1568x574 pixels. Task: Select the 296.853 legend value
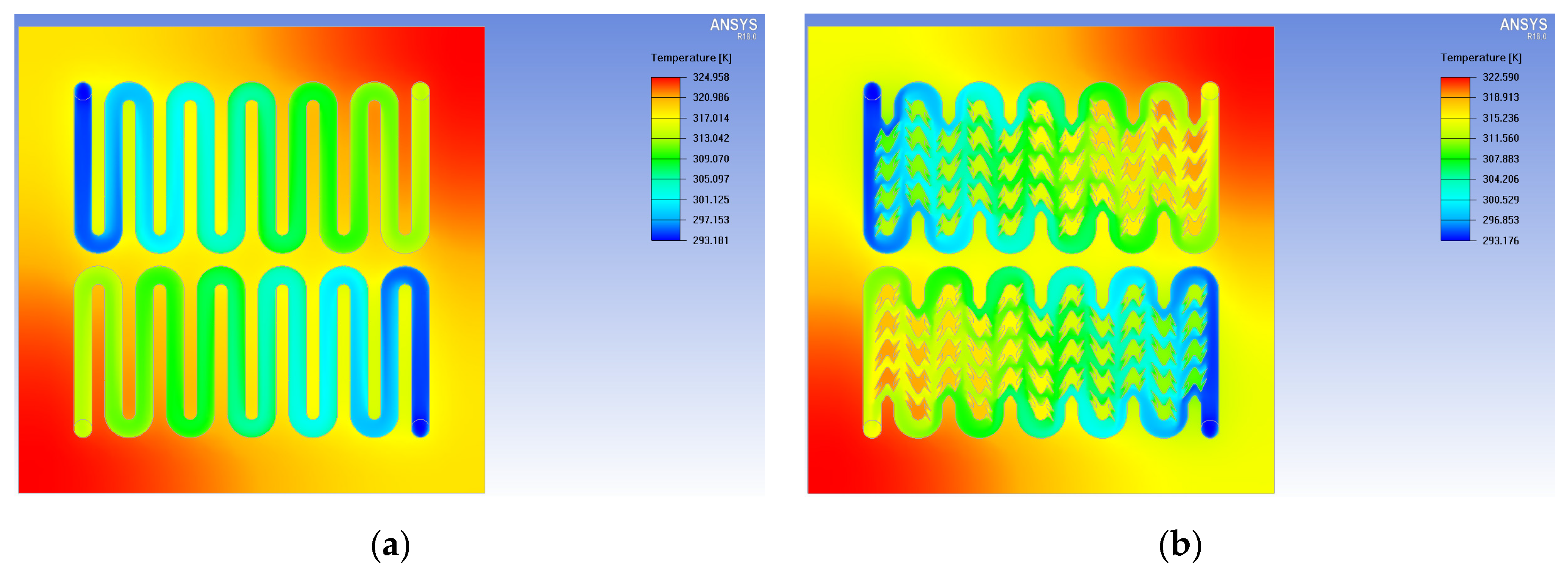pyautogui.click(x=1501, y=220)
